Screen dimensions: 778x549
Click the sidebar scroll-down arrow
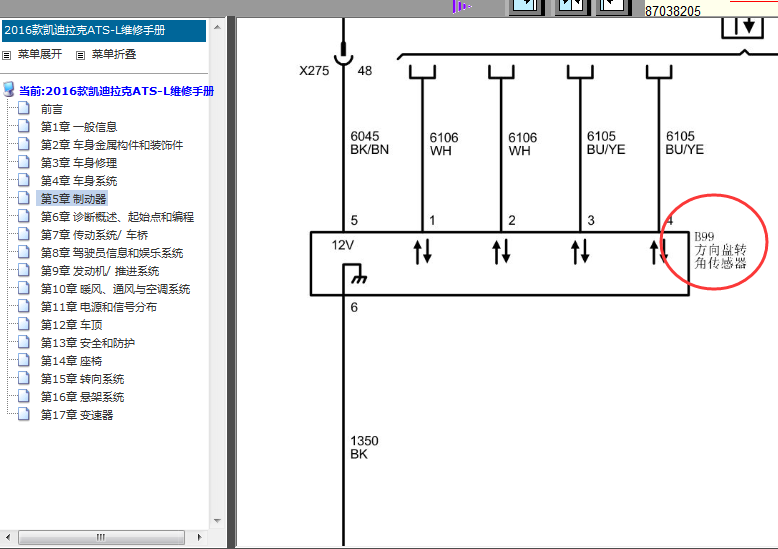(x=217, y=521)
